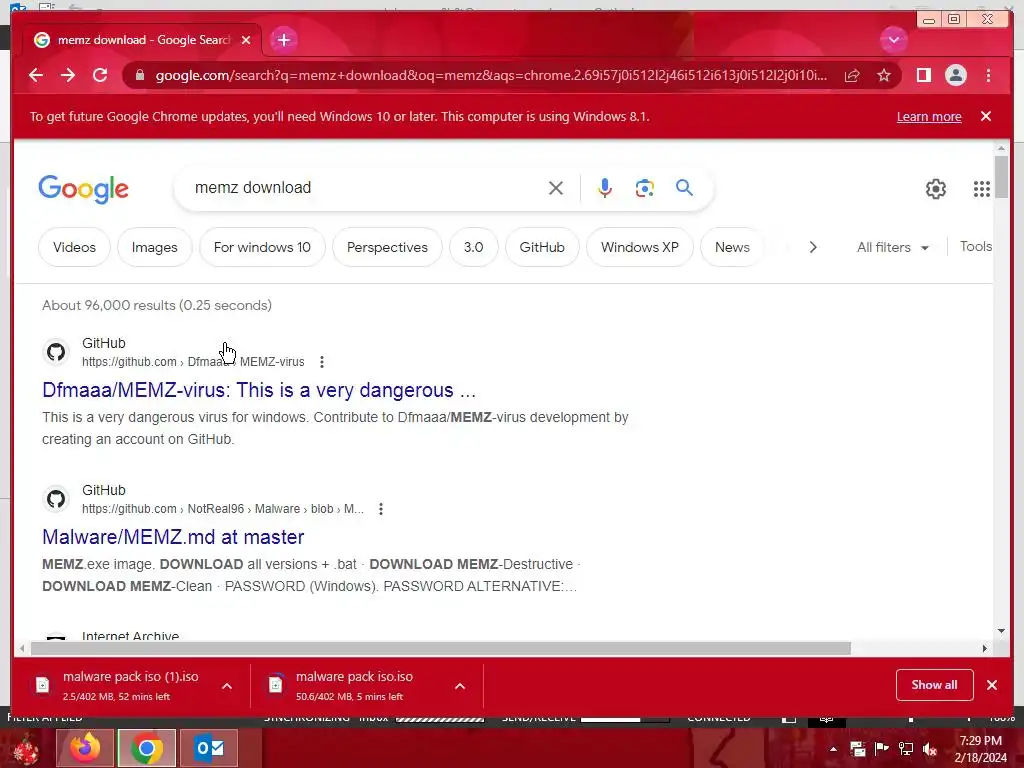Open the network tray icon
Viewport: 1024px width, 768px height.
pyautogui.click(x=906, y=749)
